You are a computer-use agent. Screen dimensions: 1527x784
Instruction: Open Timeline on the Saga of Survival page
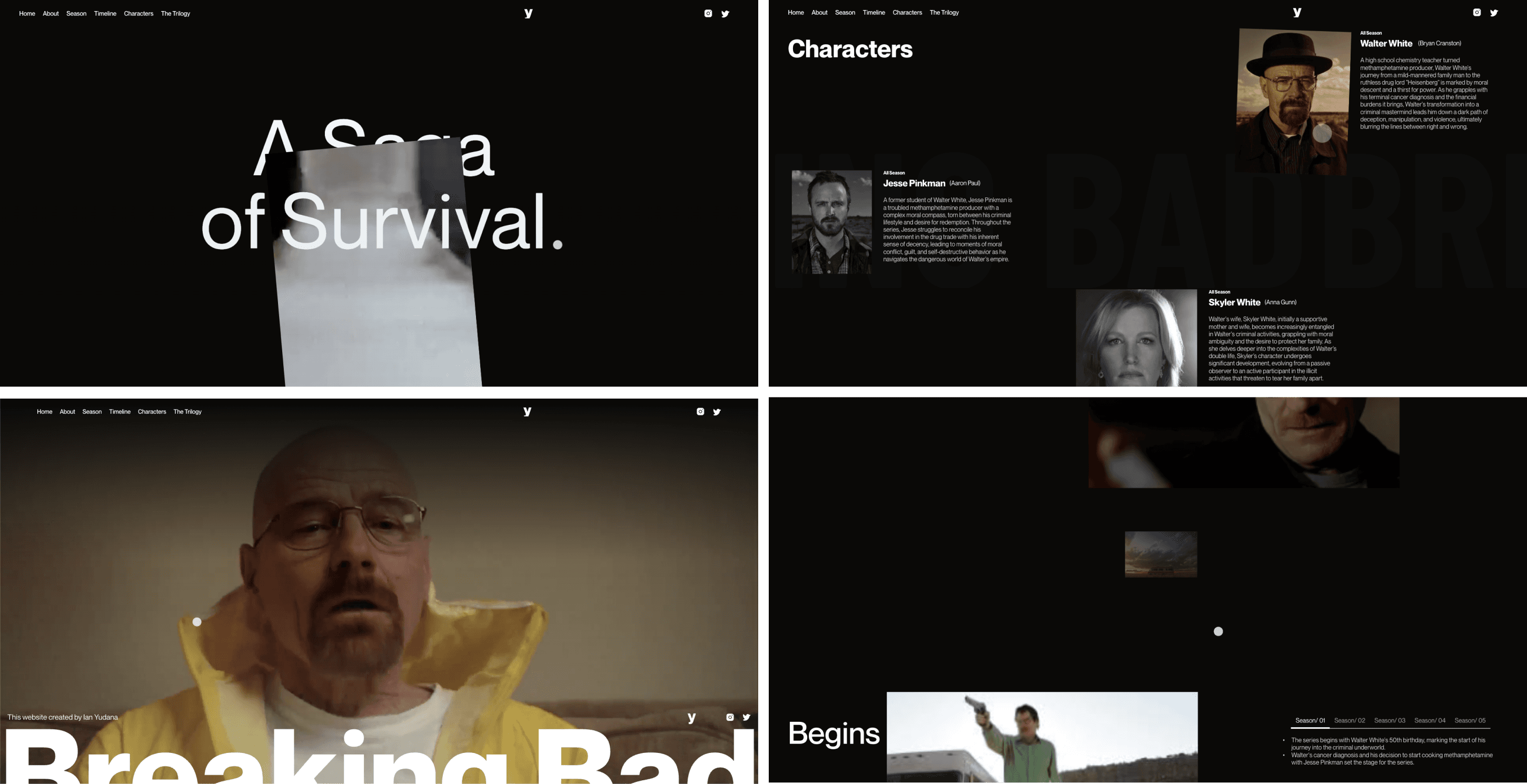(x=105, y=14)
